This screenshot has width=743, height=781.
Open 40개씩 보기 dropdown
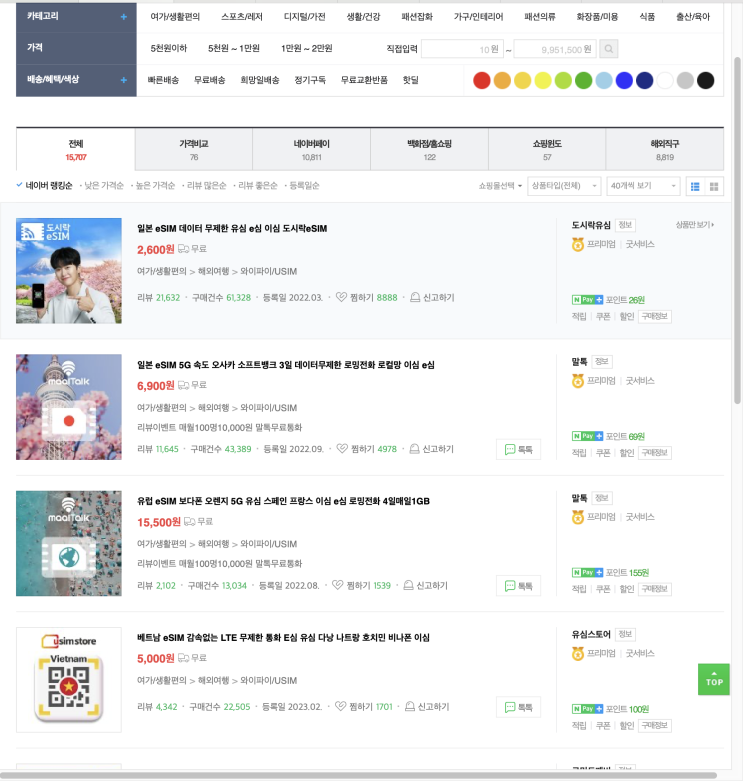[643, 186]
